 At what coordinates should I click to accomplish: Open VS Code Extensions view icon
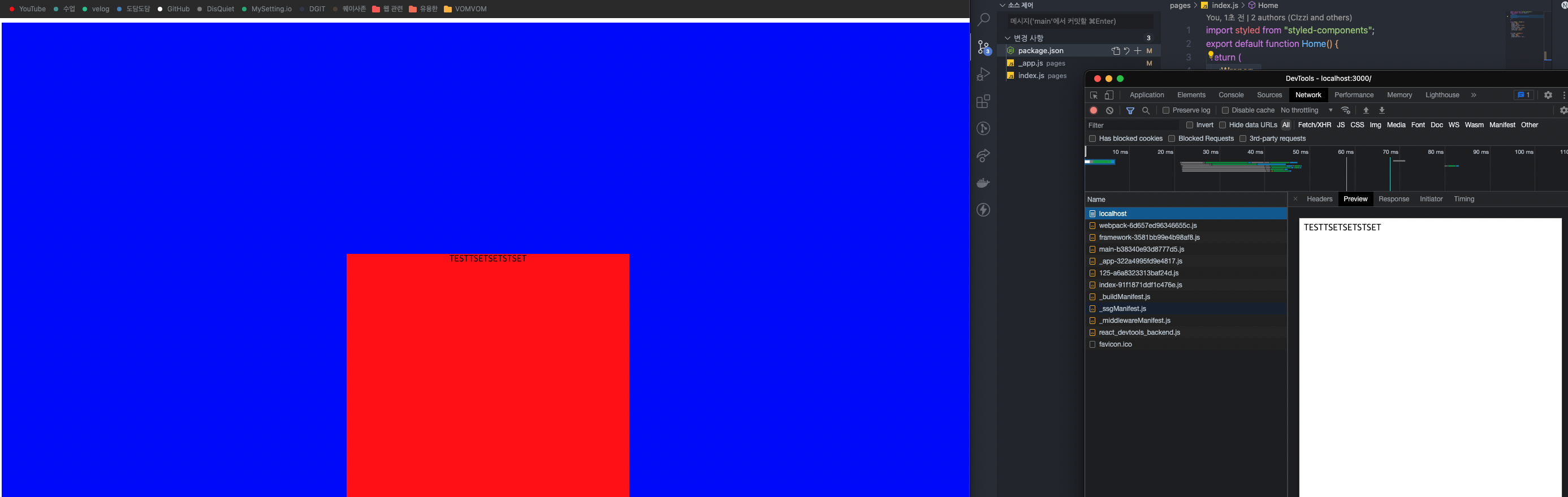(983, 101)
